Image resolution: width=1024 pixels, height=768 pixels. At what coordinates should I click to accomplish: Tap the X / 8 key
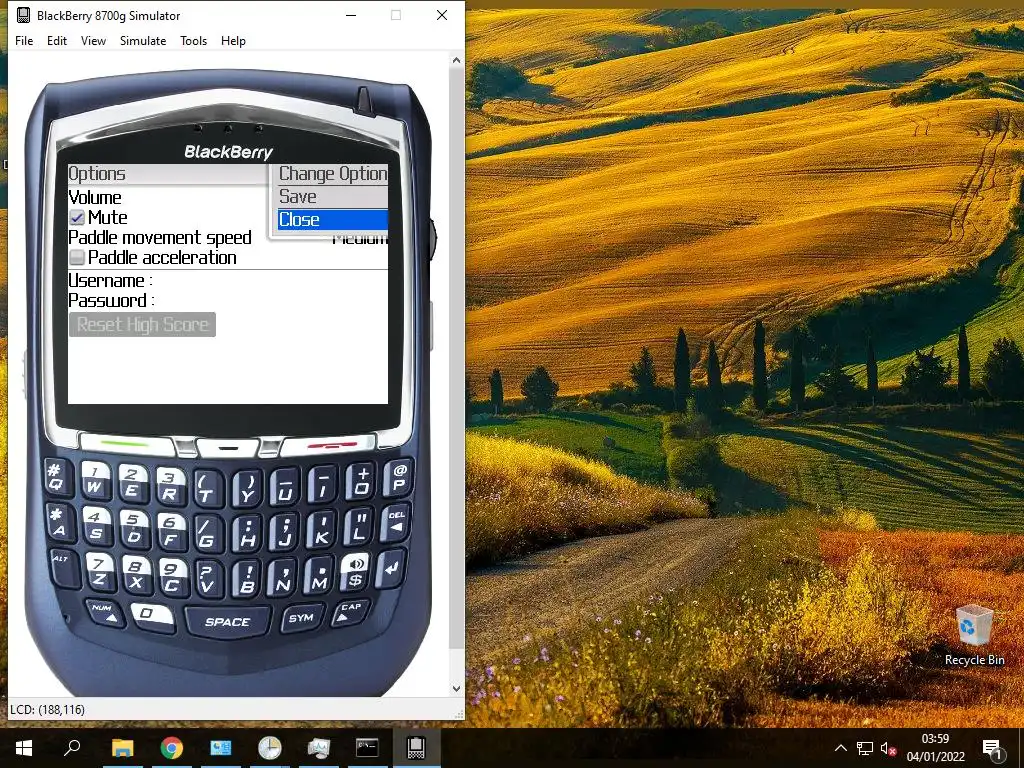tap(136, 574)
